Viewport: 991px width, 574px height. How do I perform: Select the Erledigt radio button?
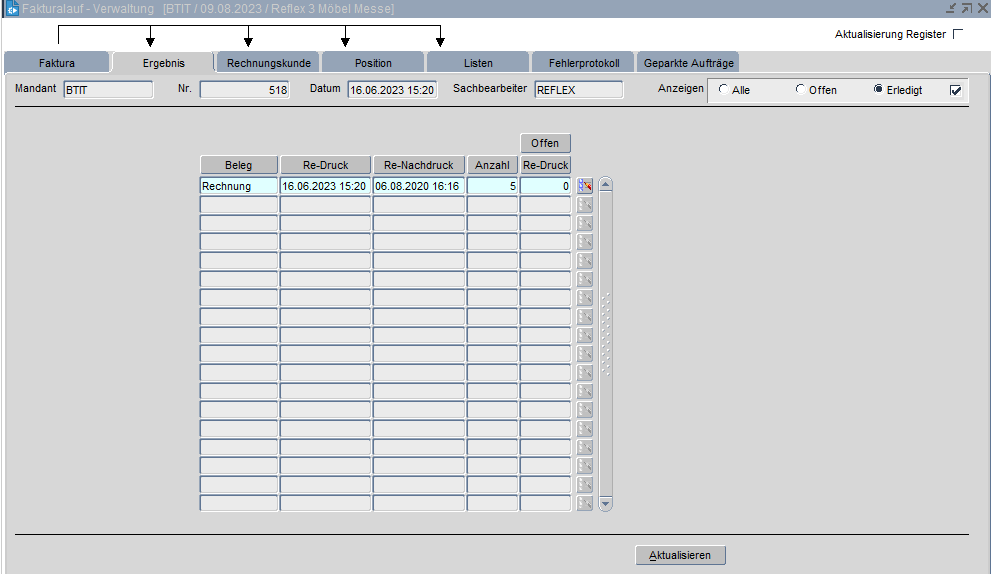click(878, 90)
